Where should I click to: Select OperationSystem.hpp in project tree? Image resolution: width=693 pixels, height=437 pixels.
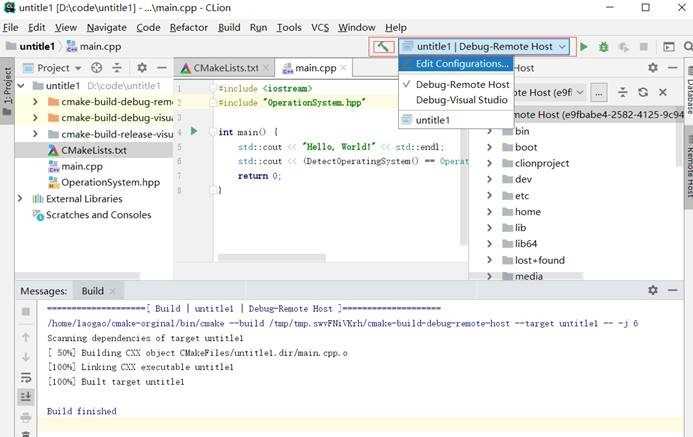pyautogui.click(x=104, y=182)
